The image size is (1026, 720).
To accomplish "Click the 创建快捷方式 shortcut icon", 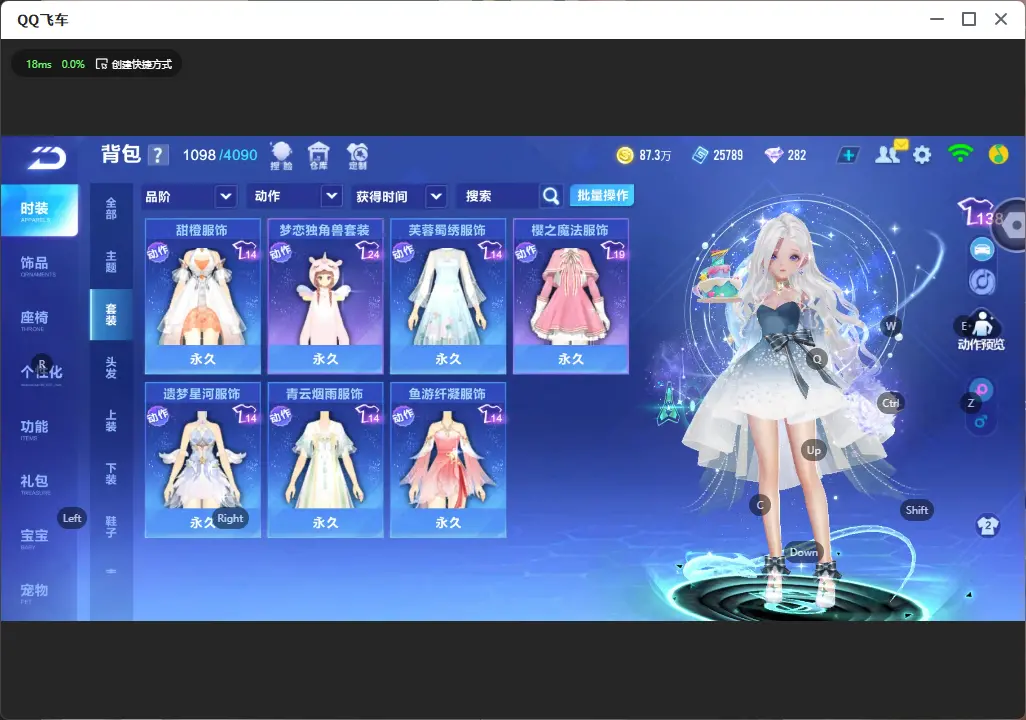I will [101, 63].
